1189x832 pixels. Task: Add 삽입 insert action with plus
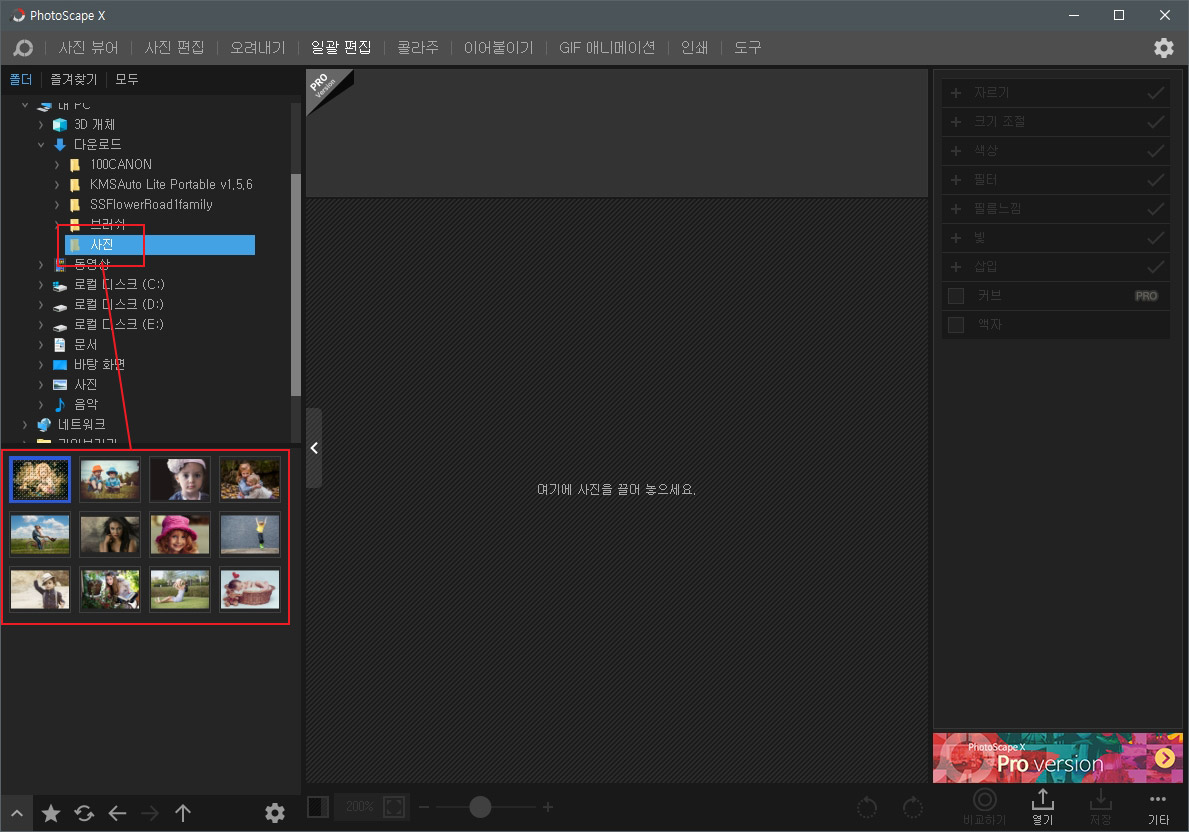click(955, 266)
